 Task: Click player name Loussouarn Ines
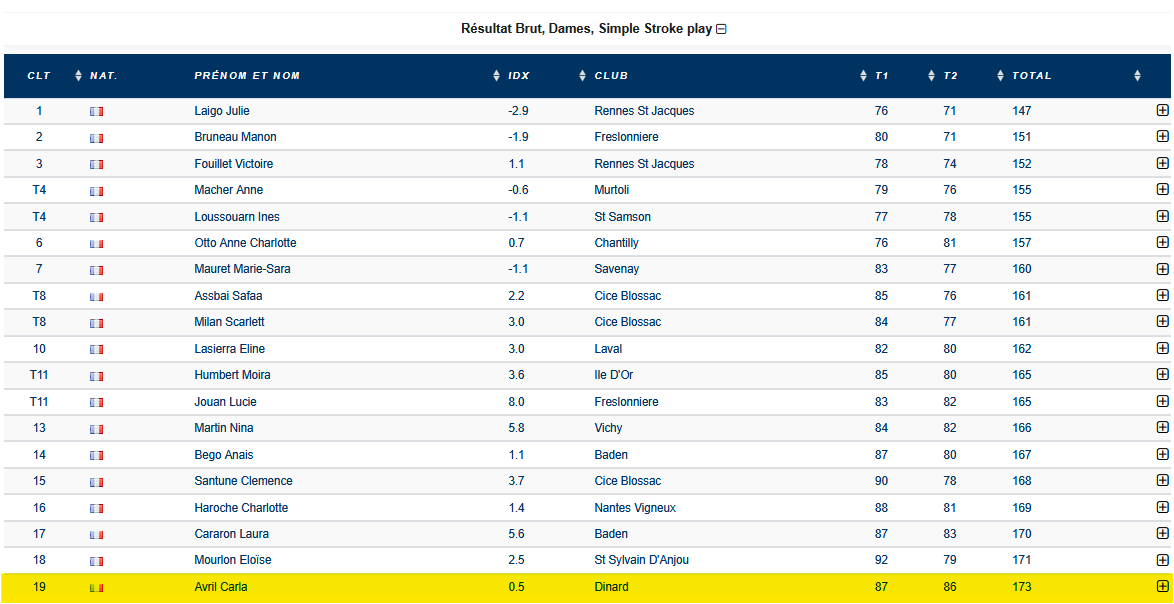click(x=237, y=217)
